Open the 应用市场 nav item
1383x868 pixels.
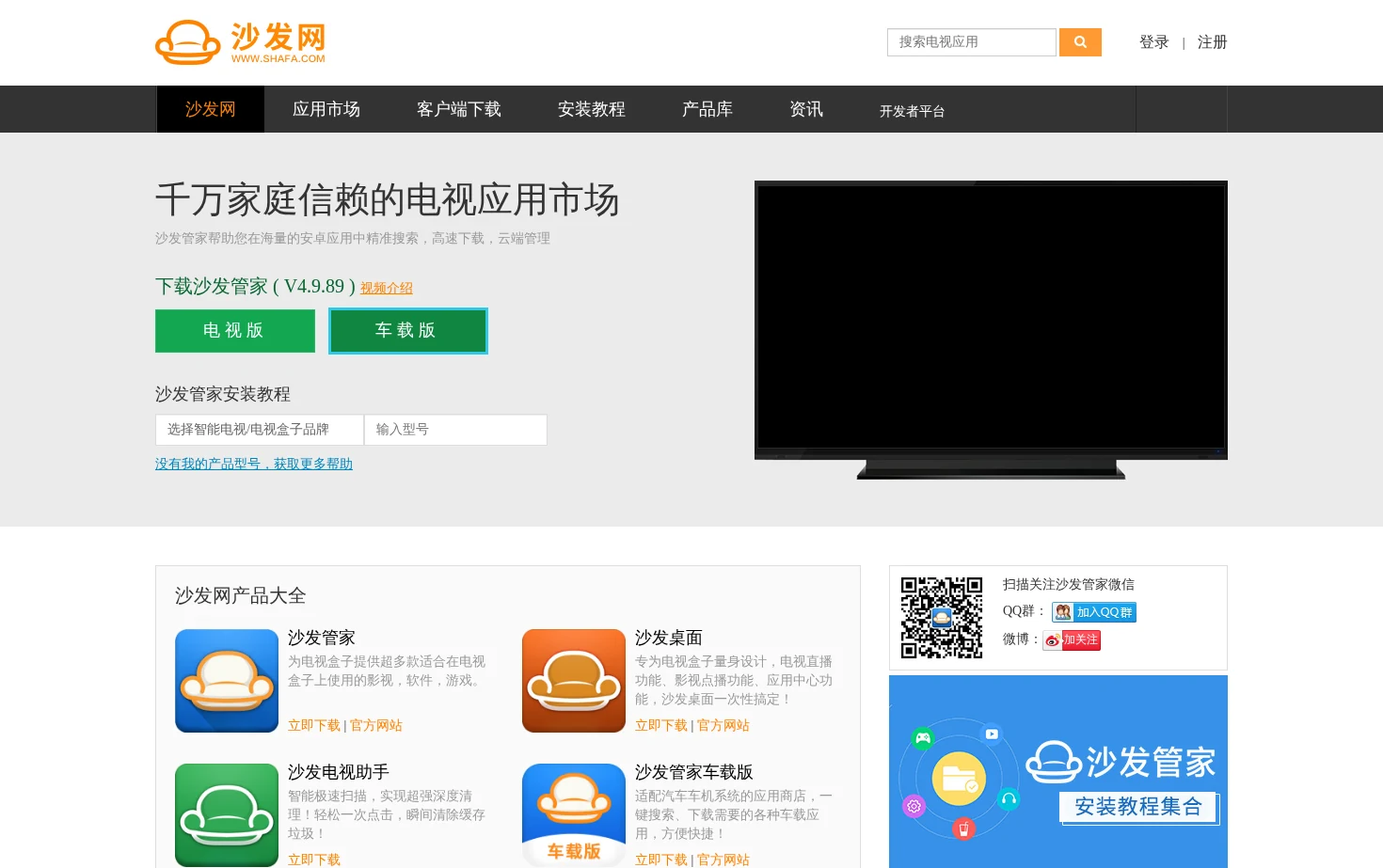pyautogui.click(x=326, y=109)
